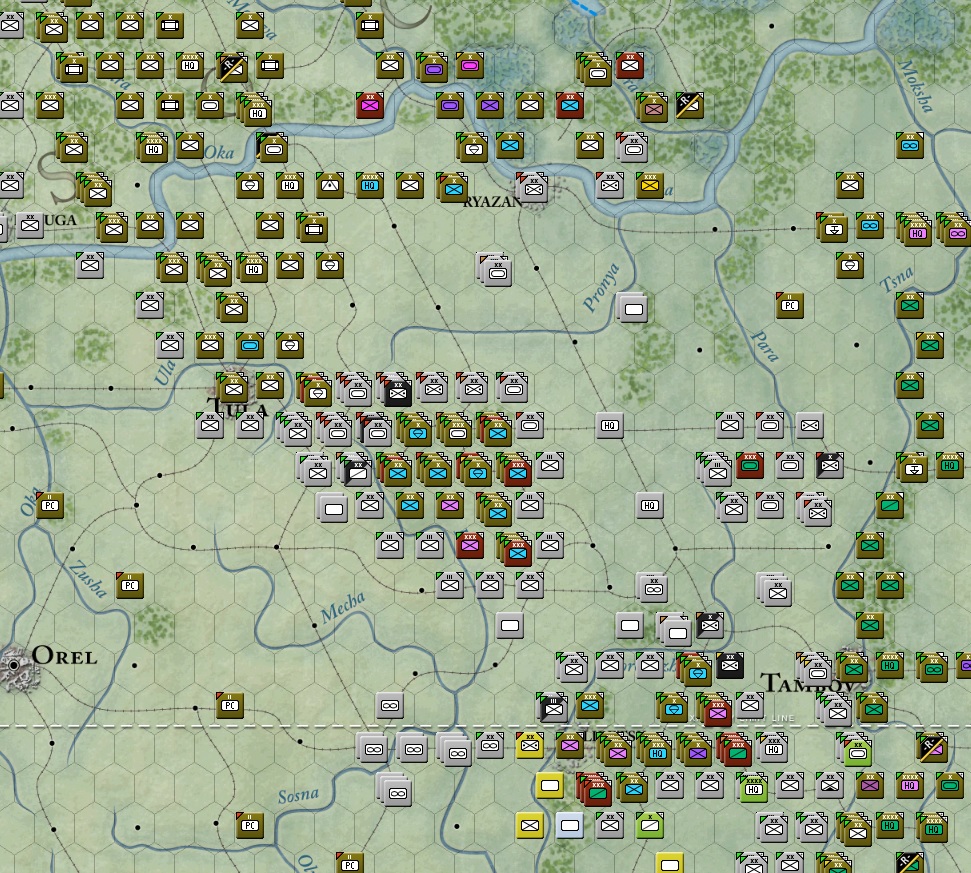Pick the light green X cavalry counter
This screenshot has width=971, height=873.
650,825
